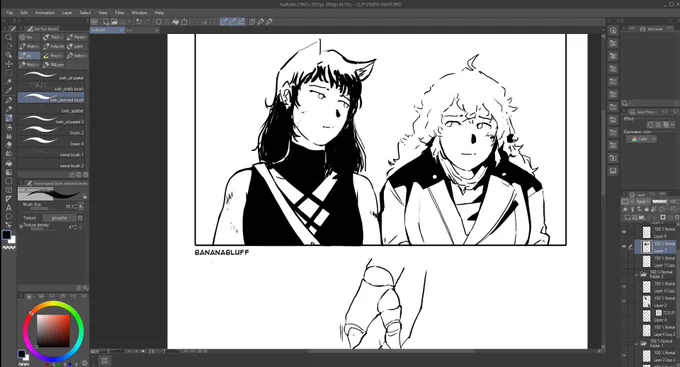Select the Gradient tool
Image resolution: width=680 pixels, height=367 pixels.
(x=8, y=172)
